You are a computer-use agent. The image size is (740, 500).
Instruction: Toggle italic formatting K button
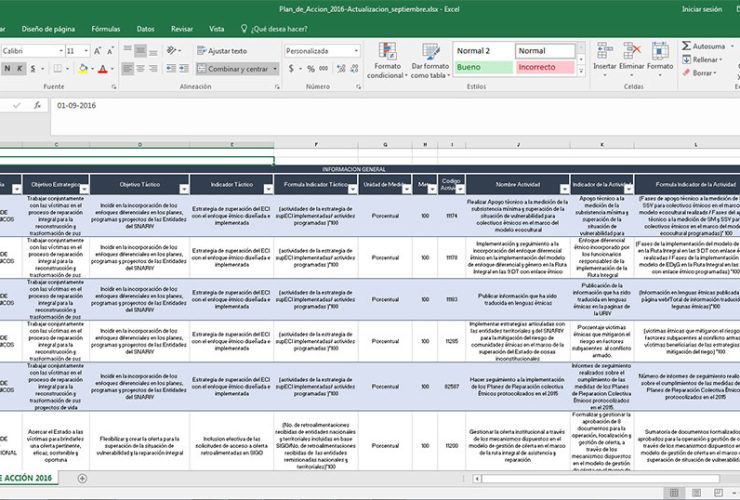coord(19,69)
